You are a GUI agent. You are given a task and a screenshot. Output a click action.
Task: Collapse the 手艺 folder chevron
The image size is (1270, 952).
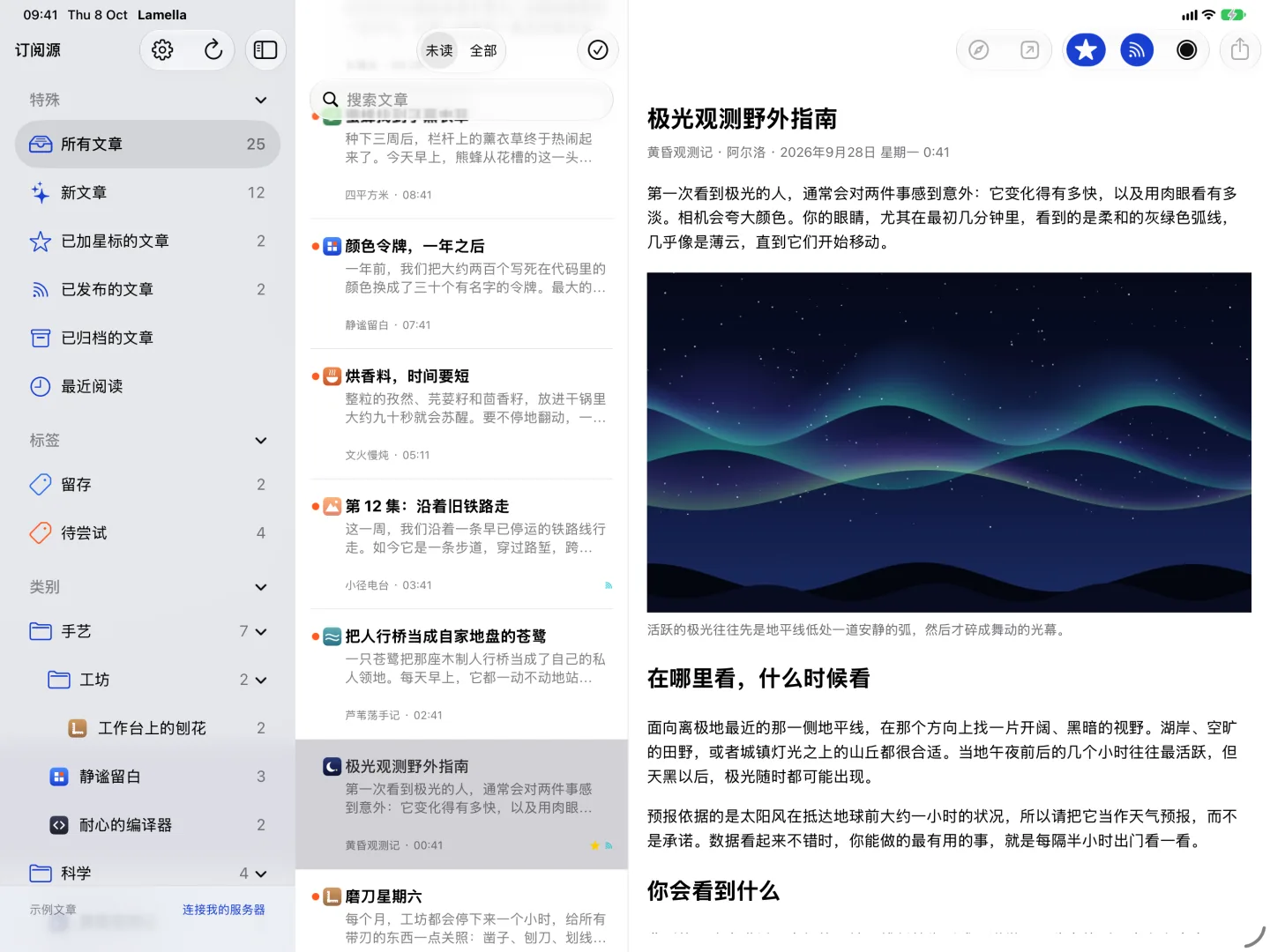click(261, 632)
